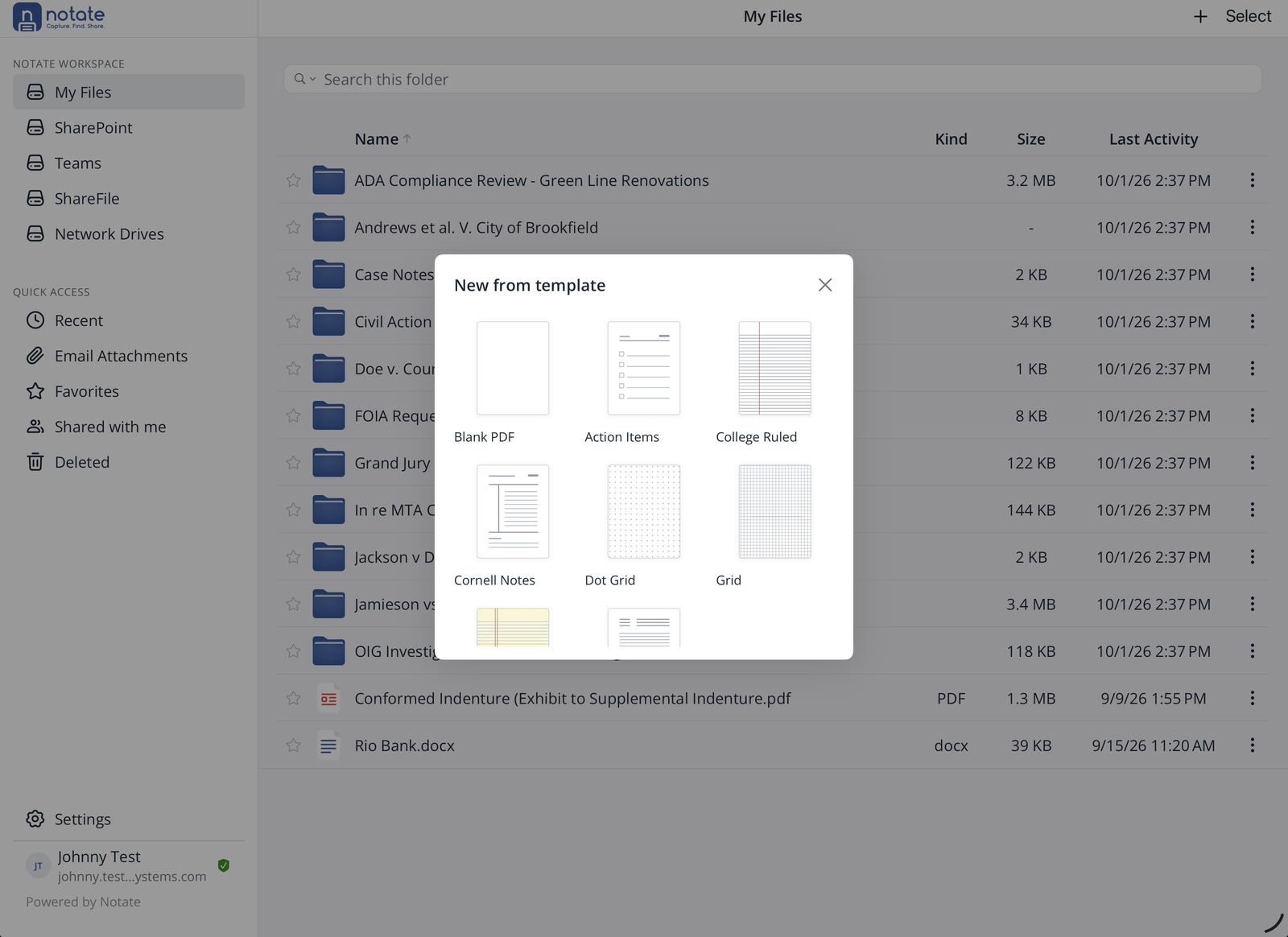The image size is (1288, 937).
Task: Sort by Size column header
Action: coord(1031,138)
